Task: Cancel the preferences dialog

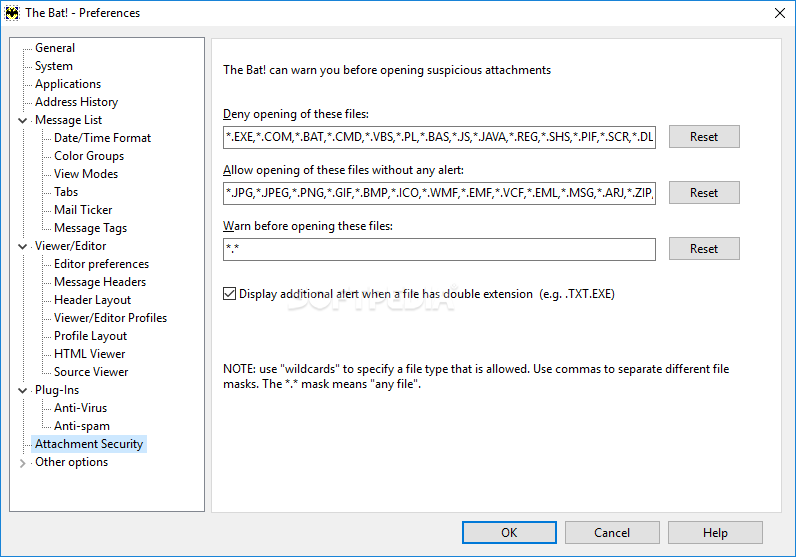Action: click(612, 533)
